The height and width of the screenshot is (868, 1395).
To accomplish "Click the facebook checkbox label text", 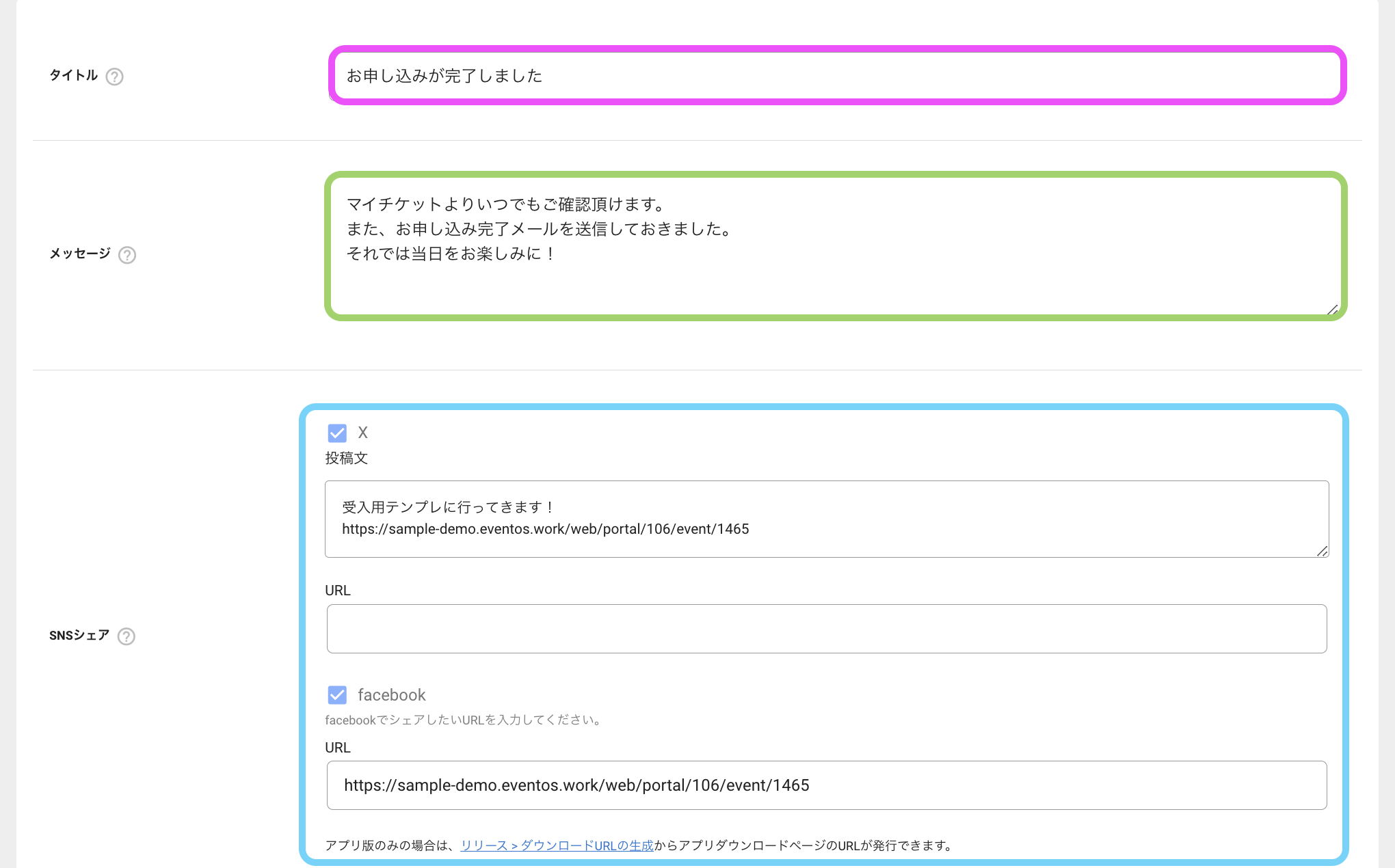I will [392, 695].
